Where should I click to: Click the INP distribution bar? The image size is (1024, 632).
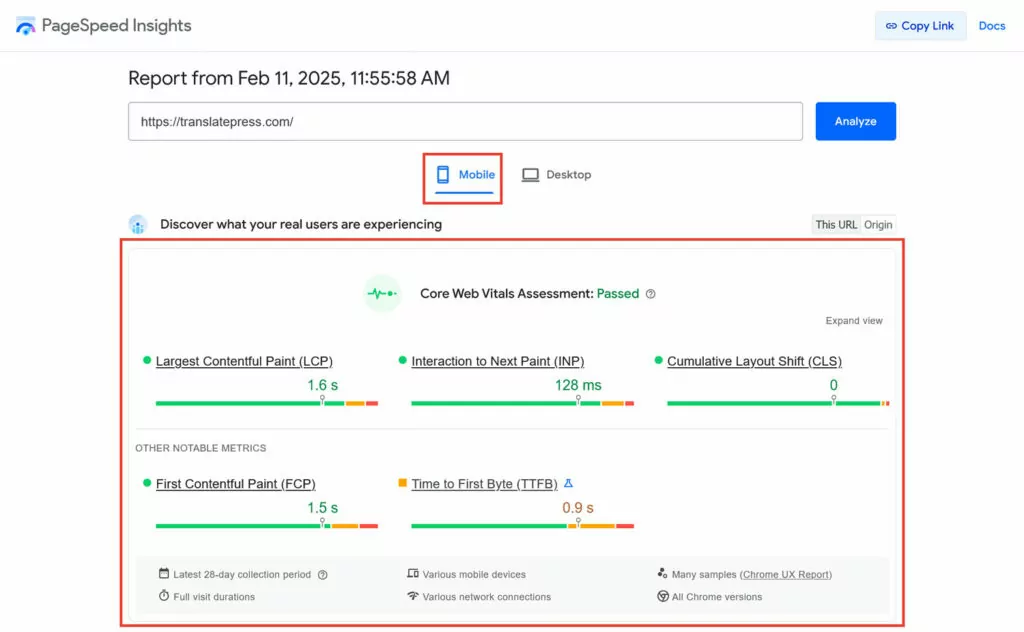522,403
